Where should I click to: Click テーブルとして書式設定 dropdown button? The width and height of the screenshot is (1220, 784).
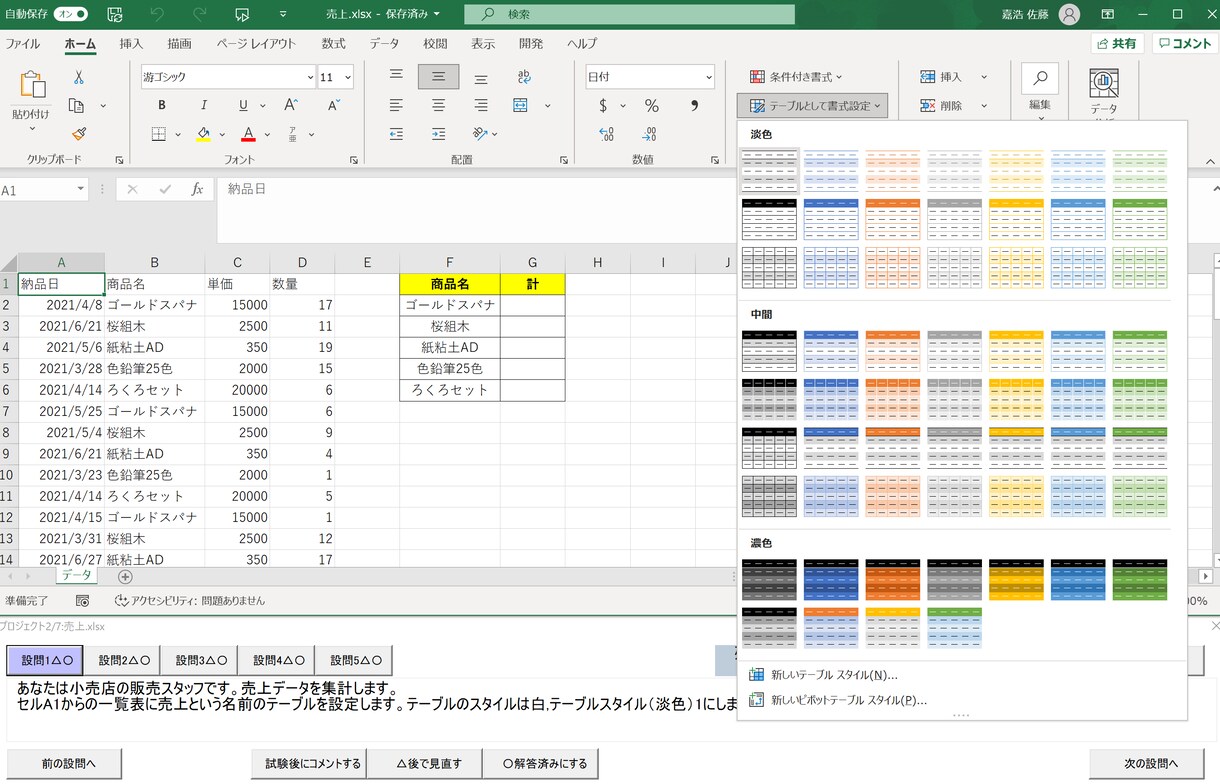pos(812,105)
